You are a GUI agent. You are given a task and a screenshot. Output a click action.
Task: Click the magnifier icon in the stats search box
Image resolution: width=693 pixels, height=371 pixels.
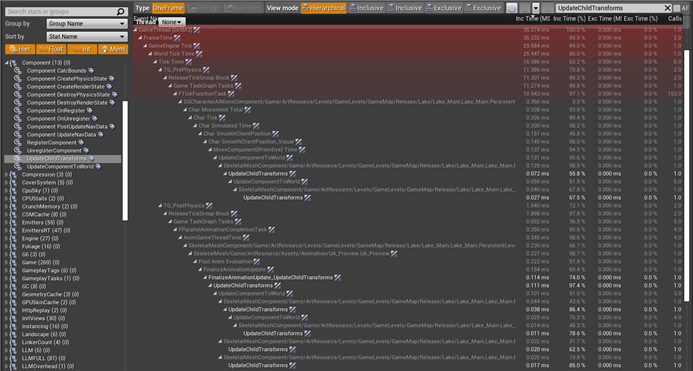click(121, 12)
